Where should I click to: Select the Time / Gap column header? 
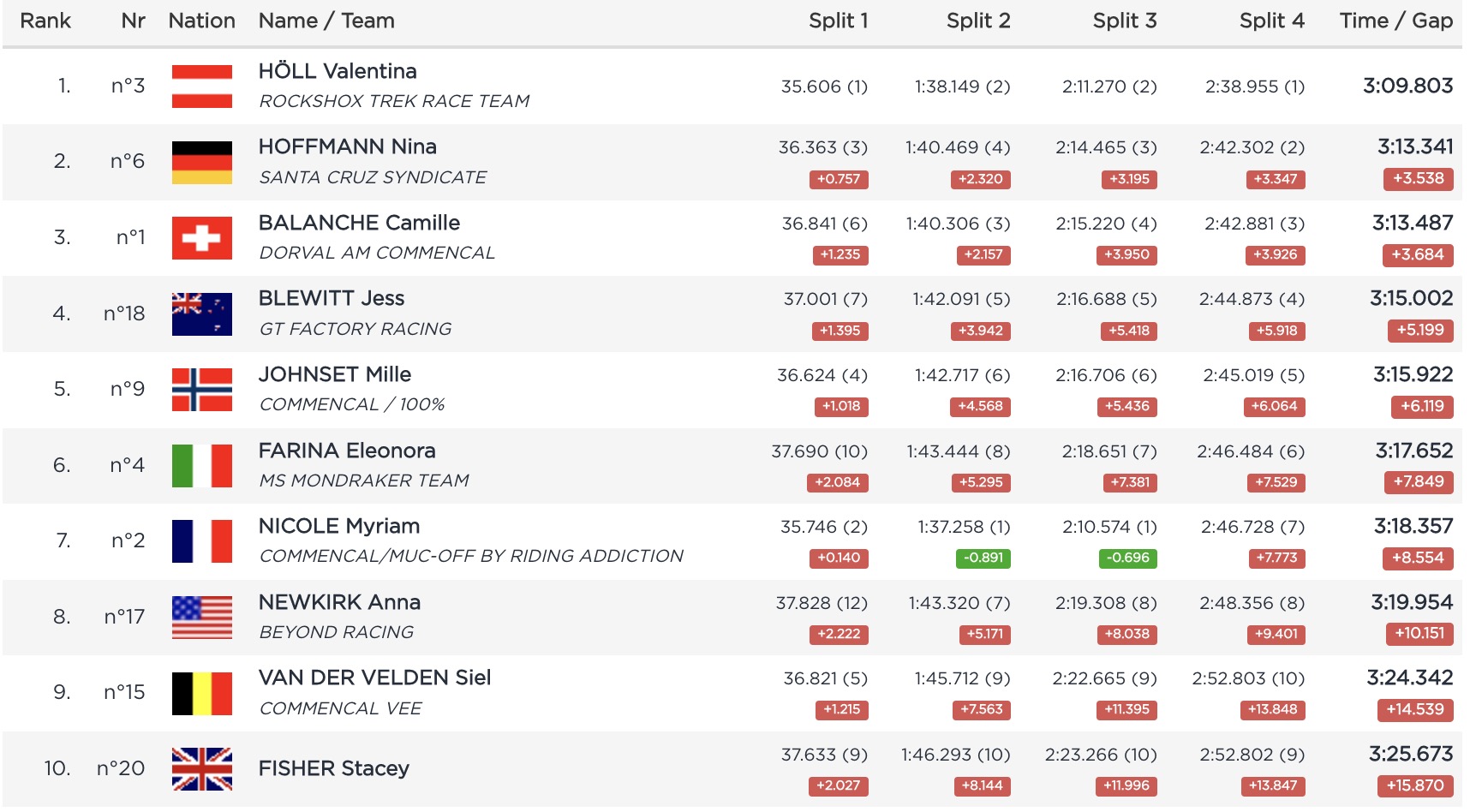point(1395,21)
